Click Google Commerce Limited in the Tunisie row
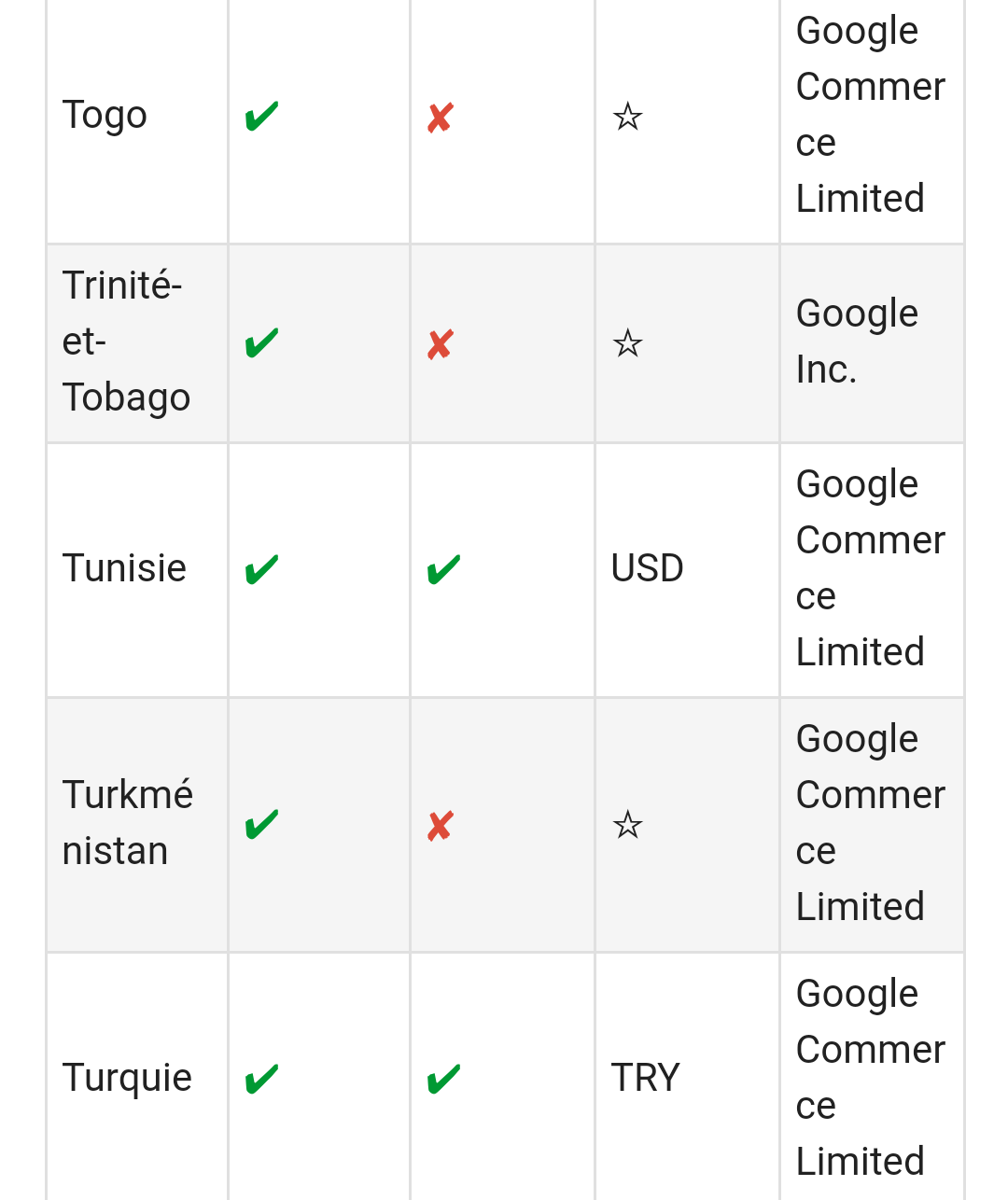This screenshot has height=1200, width=1008. click(x=870, y=568)
